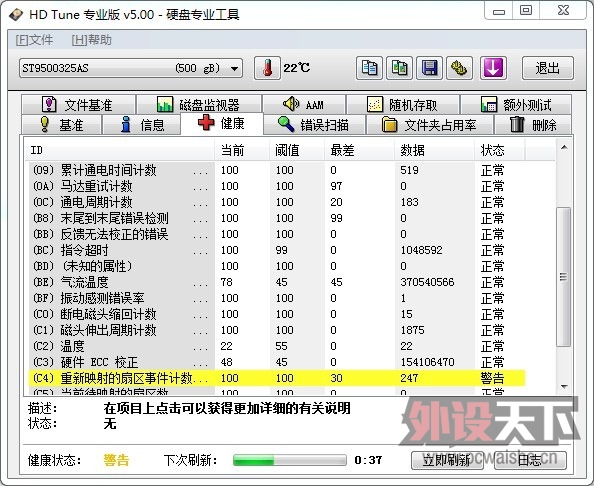Screen dimensions: 594x486
Task: Select the 随机存取 tab
Action: tap(403, 105)
